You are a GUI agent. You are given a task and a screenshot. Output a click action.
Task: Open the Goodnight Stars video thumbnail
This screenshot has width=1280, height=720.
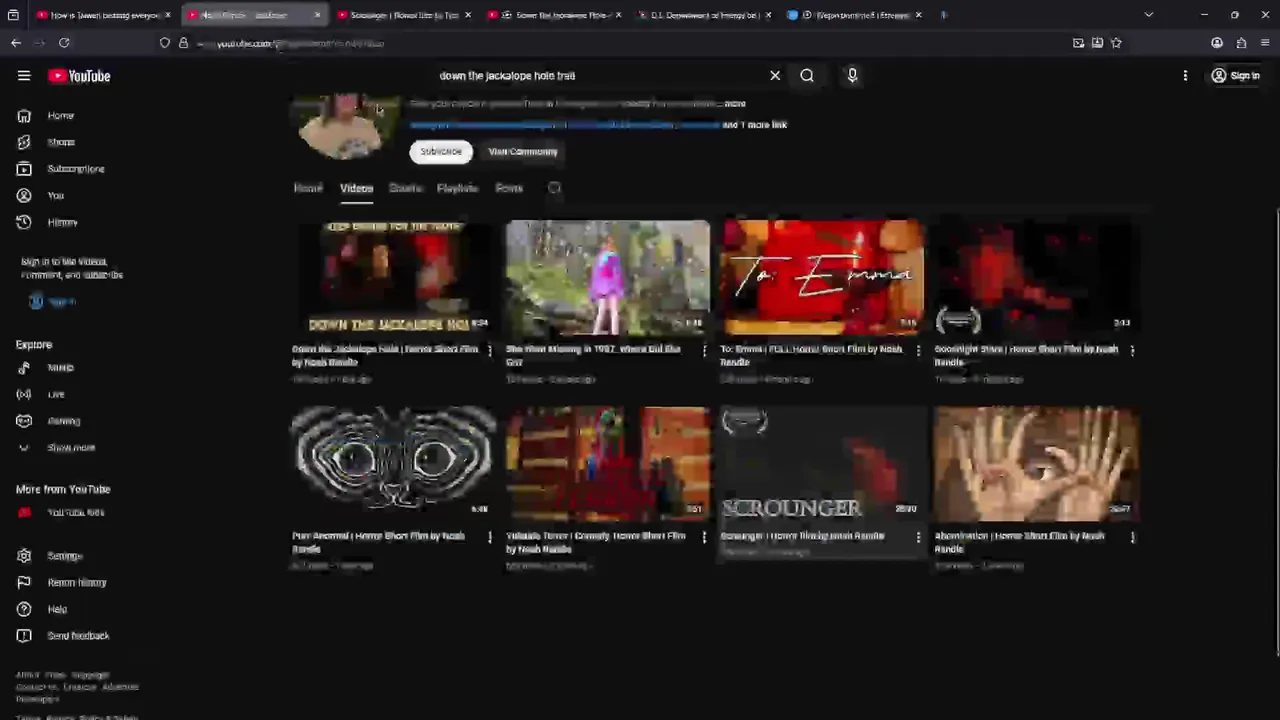1037,278
